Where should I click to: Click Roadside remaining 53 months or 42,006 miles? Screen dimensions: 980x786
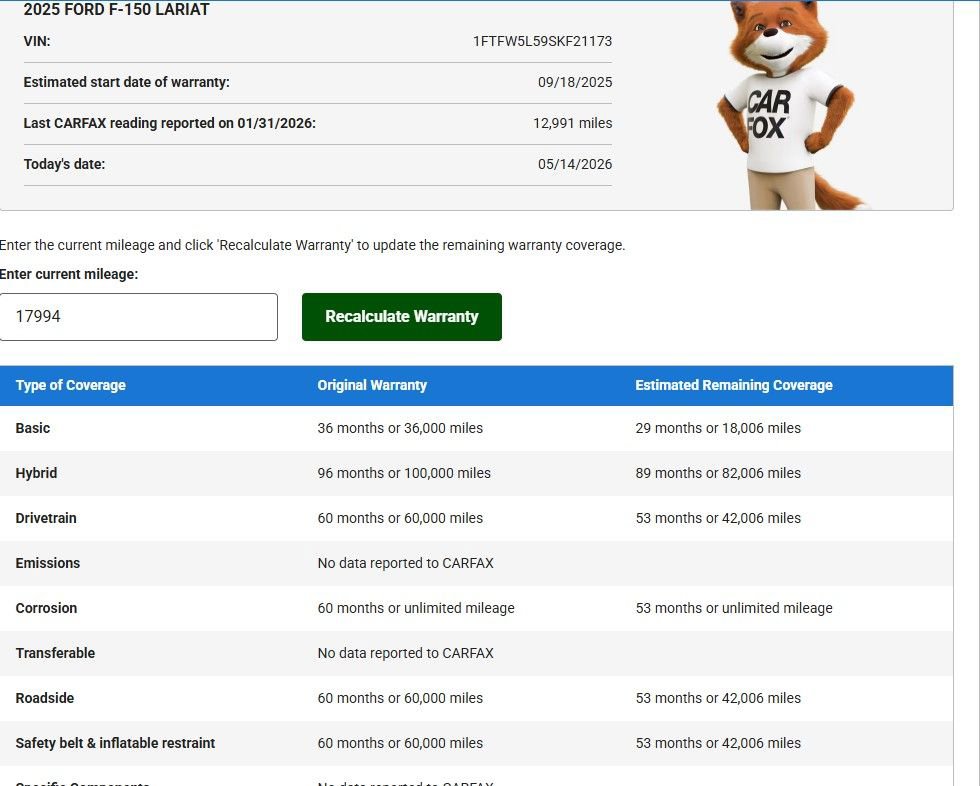pos(718,699)
